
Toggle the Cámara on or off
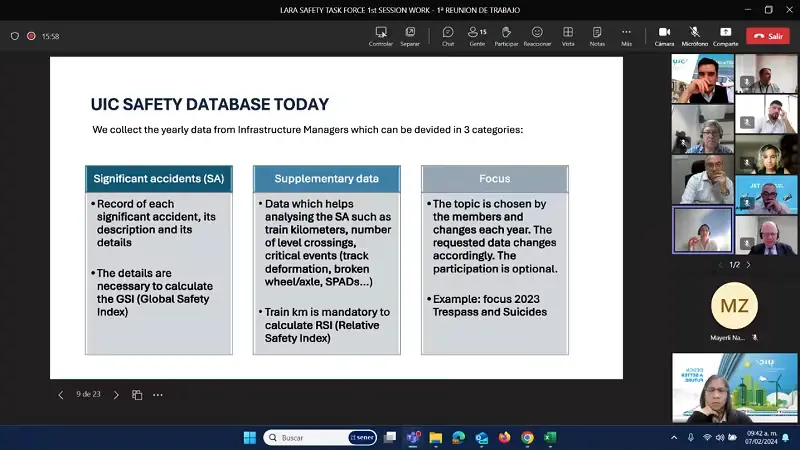tap(664, 36)
